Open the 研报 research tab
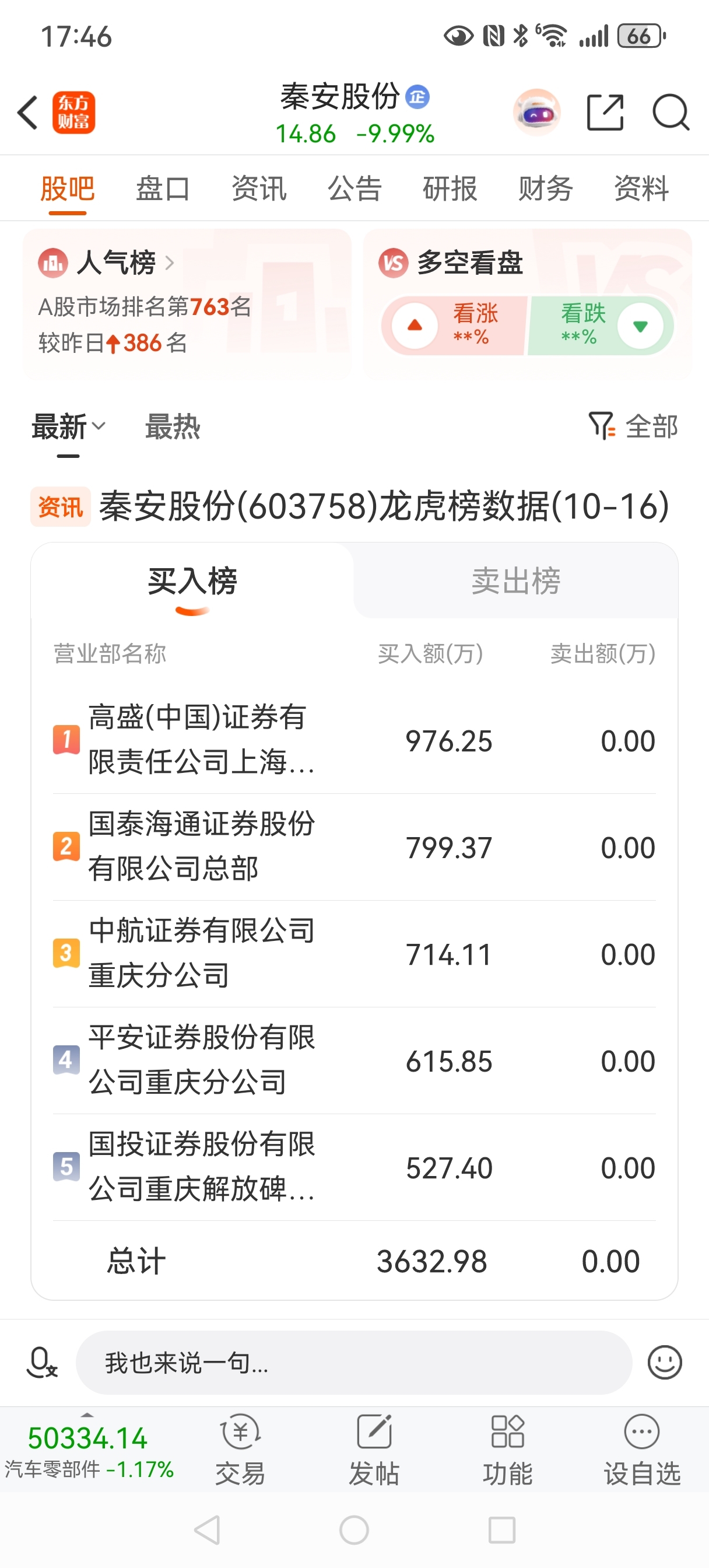This screenshot has width=709, height=1568. 450,188
